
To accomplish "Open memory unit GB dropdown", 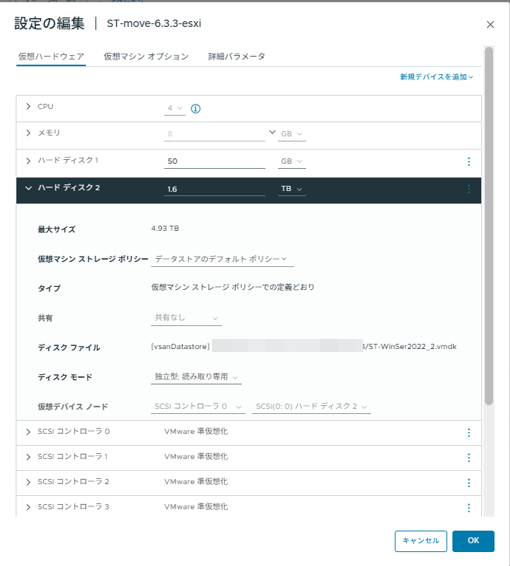I will tap(292, 134).
